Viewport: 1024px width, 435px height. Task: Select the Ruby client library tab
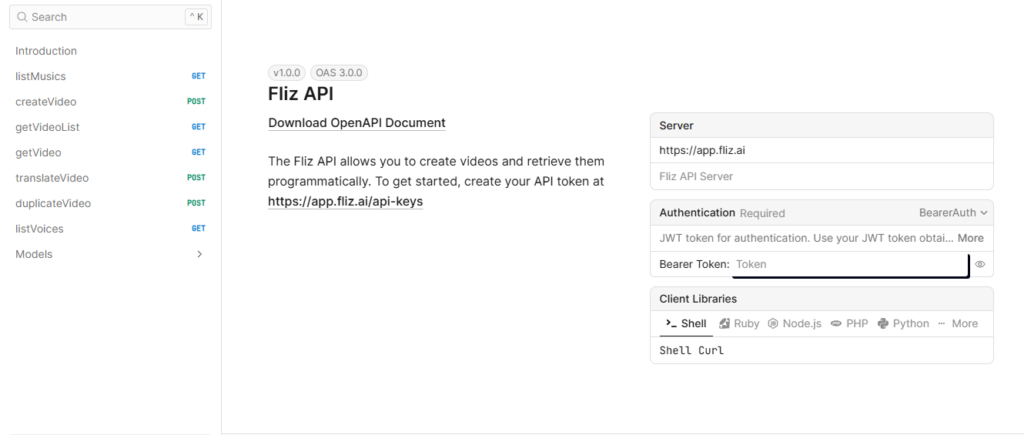click(739, 324)
